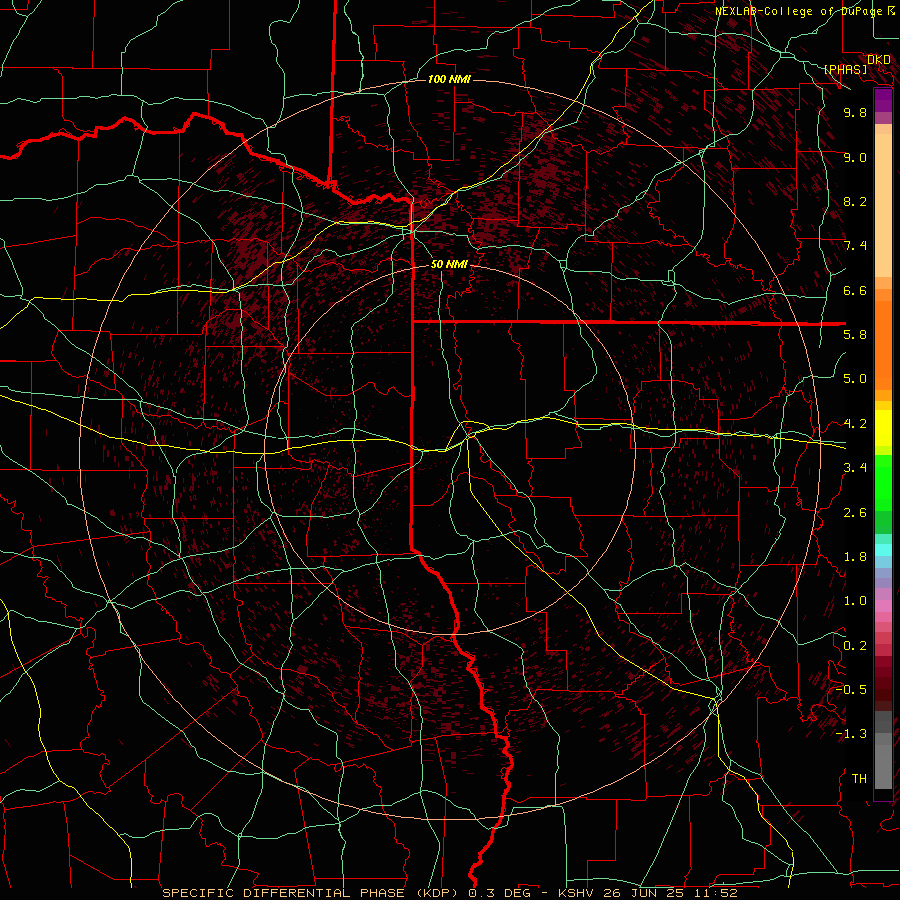Click the 3.4 value on the color scale
The height and width of the screenshot is (900, 900).
[855, 468]
